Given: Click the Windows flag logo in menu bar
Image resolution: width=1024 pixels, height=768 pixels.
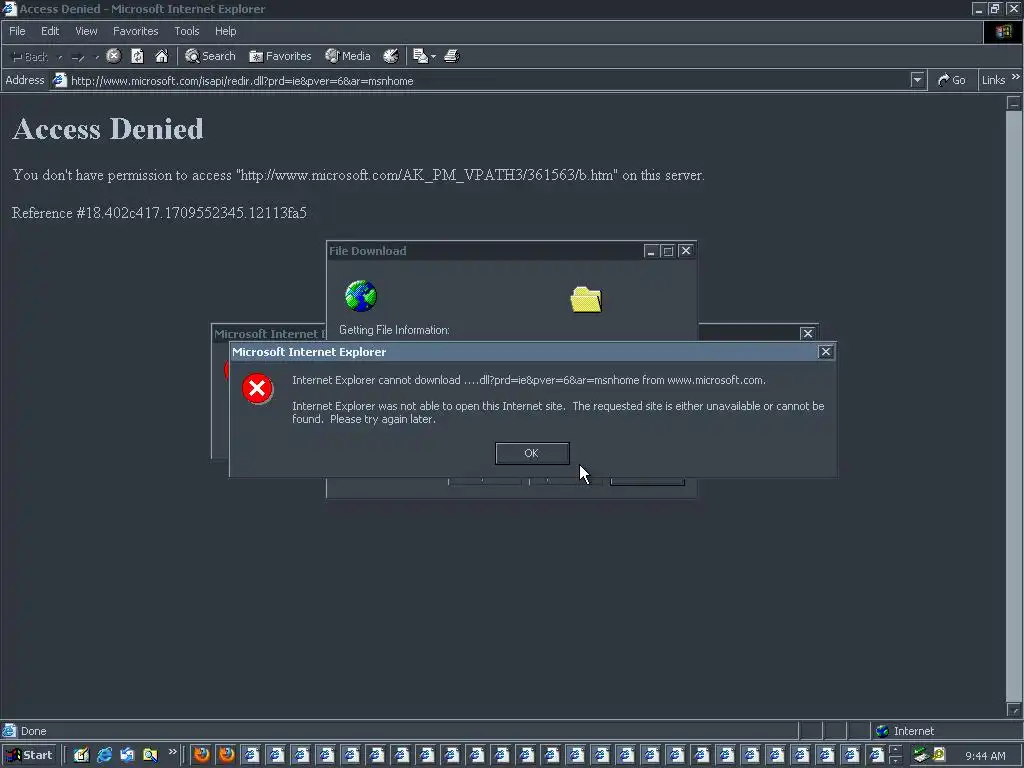Looking at the screenshot, I should [1002, 32].
